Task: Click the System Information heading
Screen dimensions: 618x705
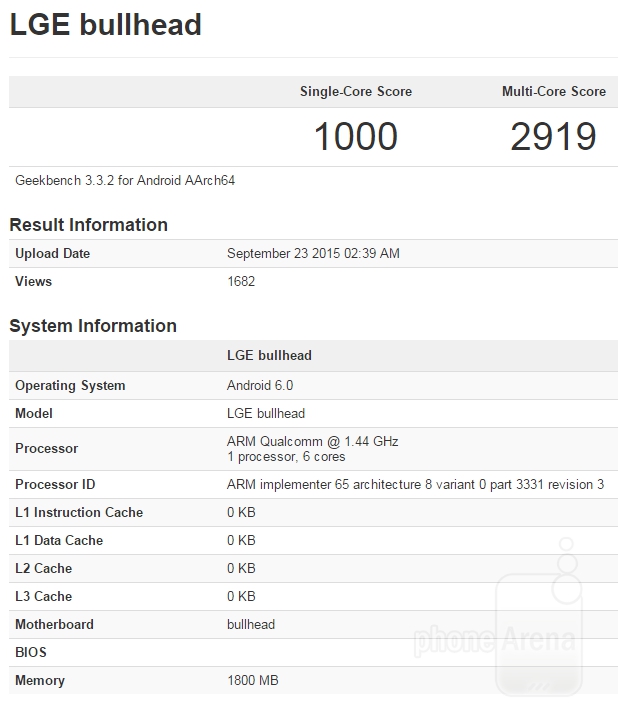Action: pyautogui.click(x=93, y=326)
